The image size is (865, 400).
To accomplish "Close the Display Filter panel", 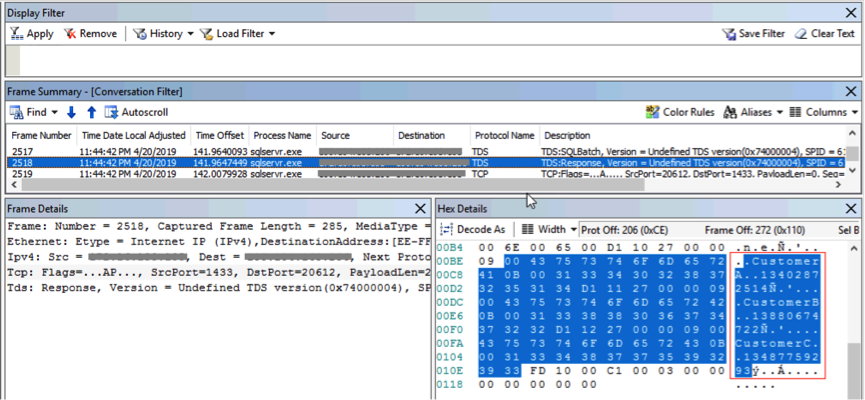I will [853, 10].
